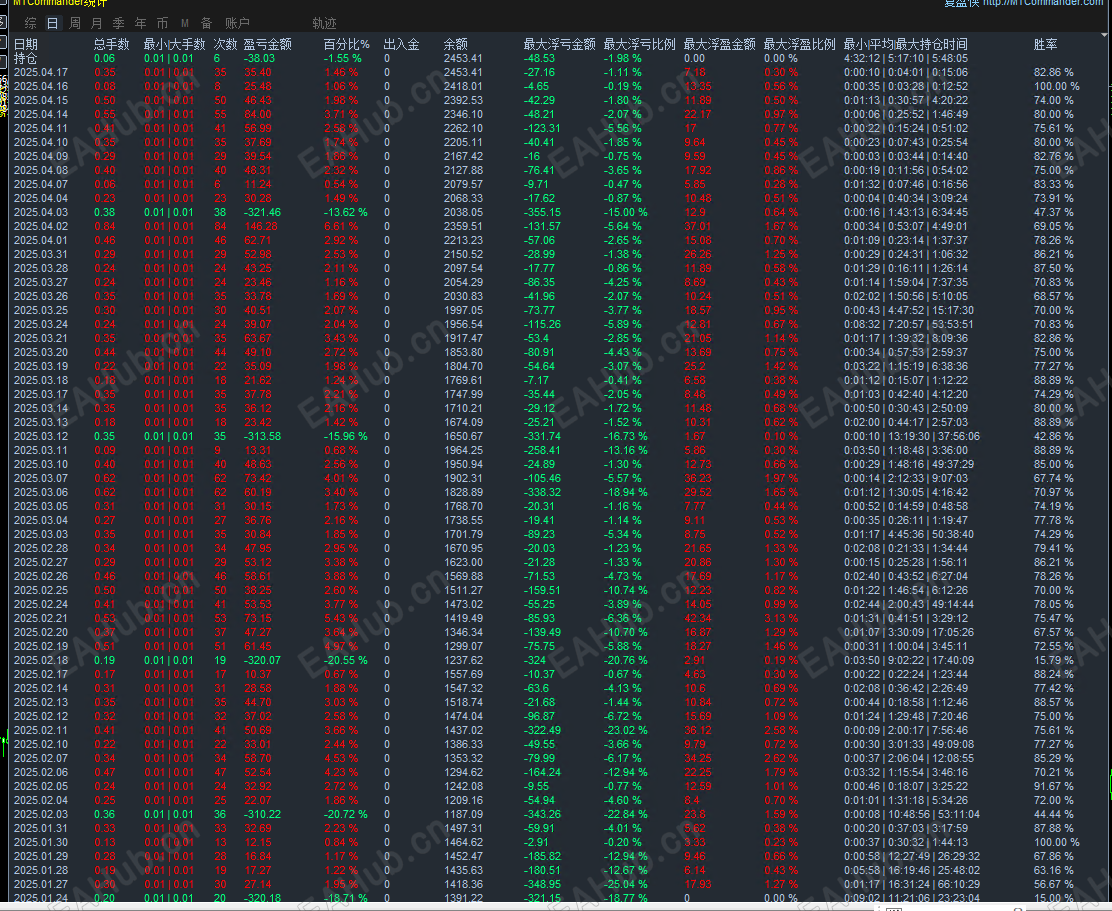
Task: Click the 2025.03.07 date cell
Action: click(40, 479)
